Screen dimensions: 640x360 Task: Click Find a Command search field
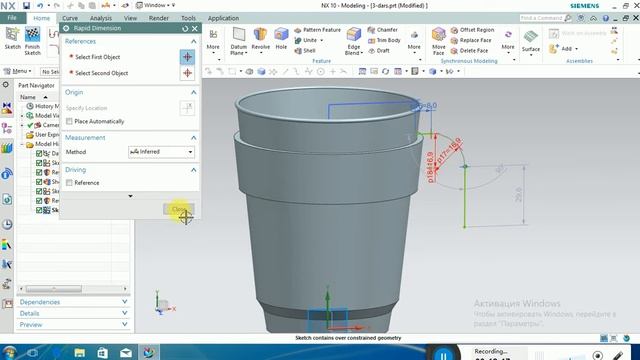point(541,18)
